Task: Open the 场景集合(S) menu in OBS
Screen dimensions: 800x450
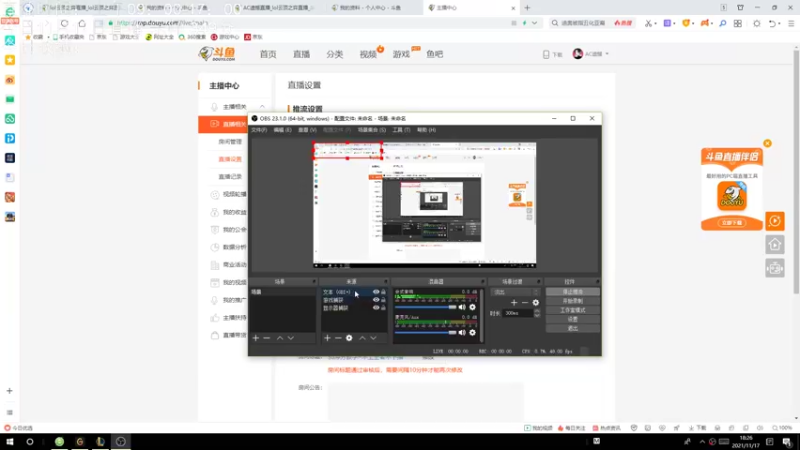Action: click(x=371, y=130)
